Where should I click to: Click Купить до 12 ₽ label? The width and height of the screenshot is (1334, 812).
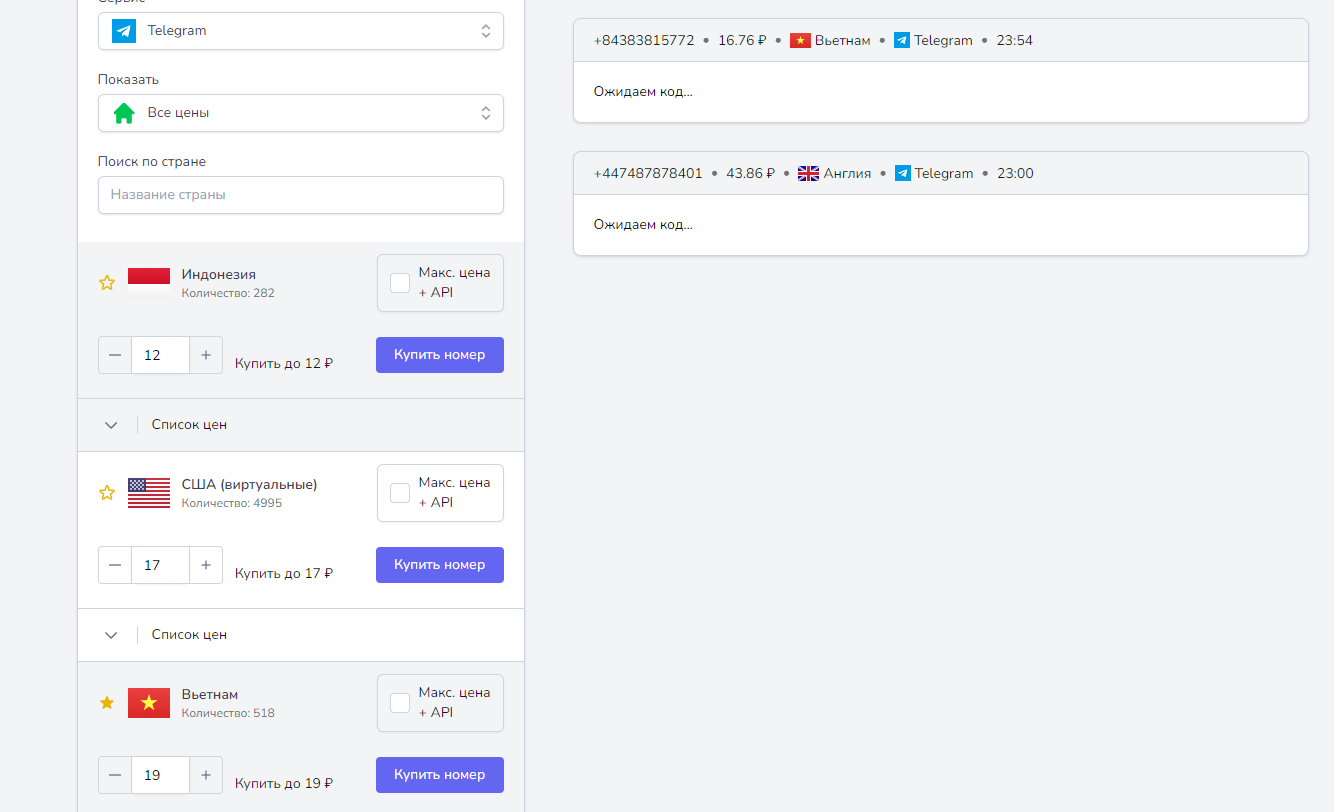click(284, 364)
